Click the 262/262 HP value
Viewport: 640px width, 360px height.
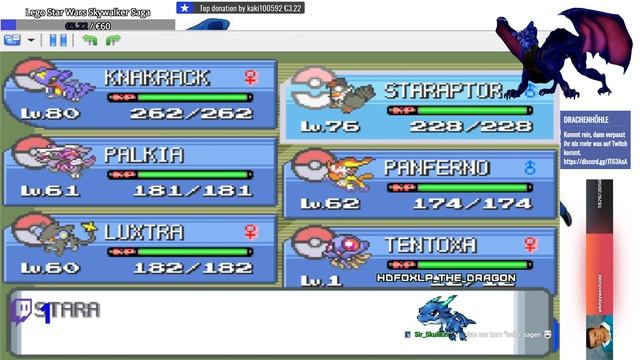tap(191, 113)
